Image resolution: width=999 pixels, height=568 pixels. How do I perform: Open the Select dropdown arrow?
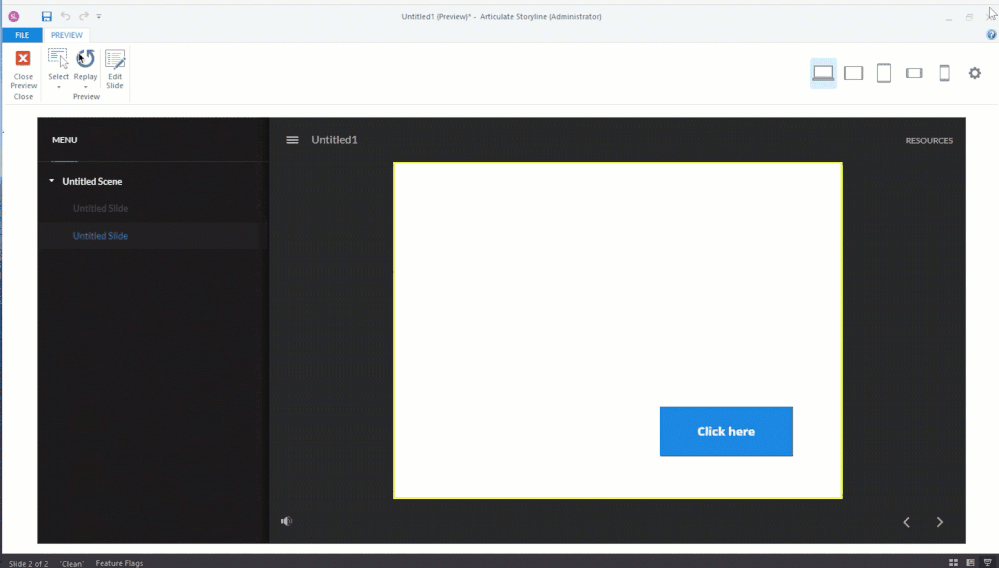click(59, 87)
